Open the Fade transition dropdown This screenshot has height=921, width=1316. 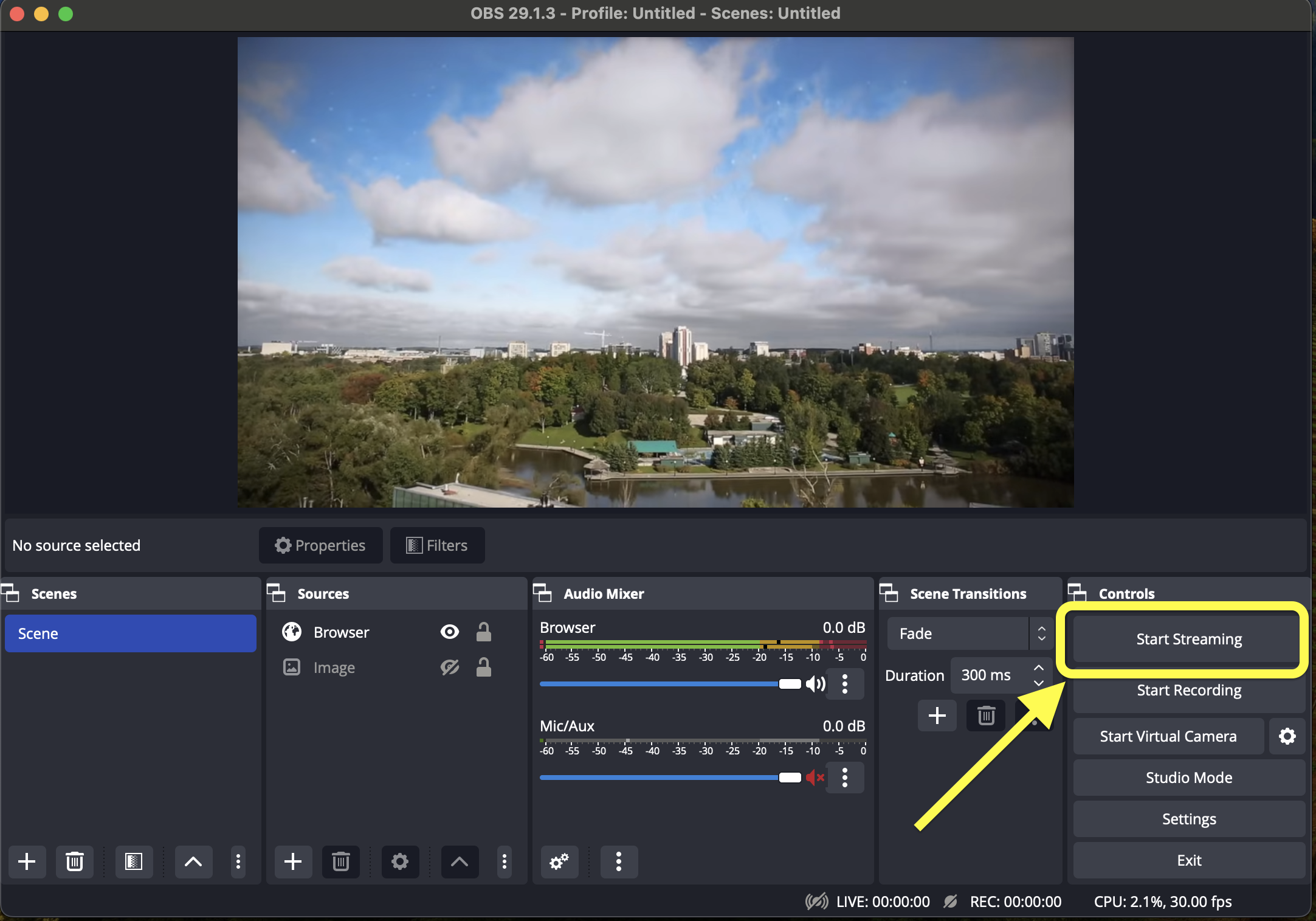click(x=970, y=633)
